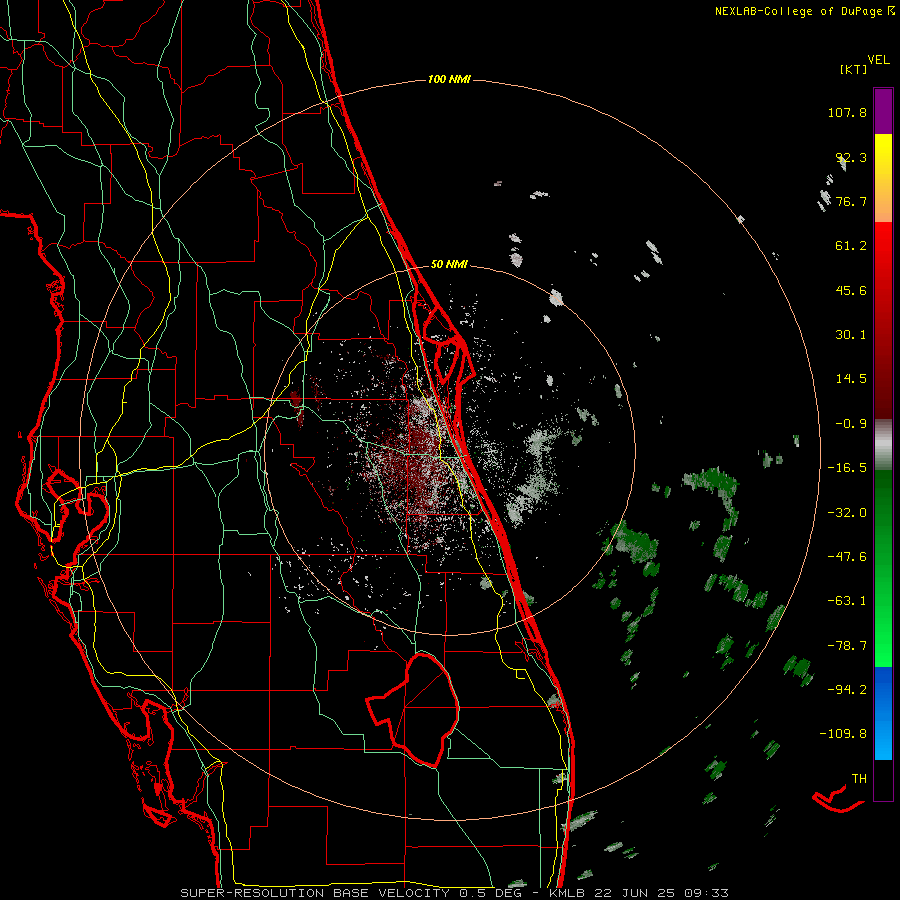Select the 76.7 legend value
The width and height of the screenshot is (900, 900).
coord(851,201)
